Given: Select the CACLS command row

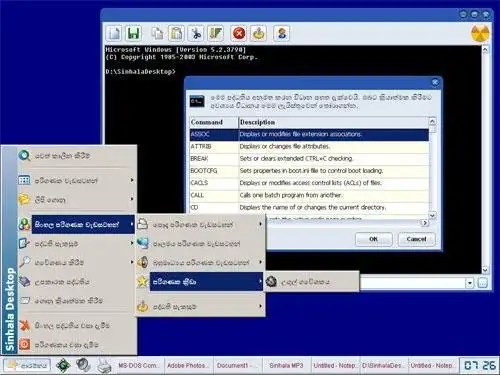Looking at the screenshot, I should click(309, 183).
